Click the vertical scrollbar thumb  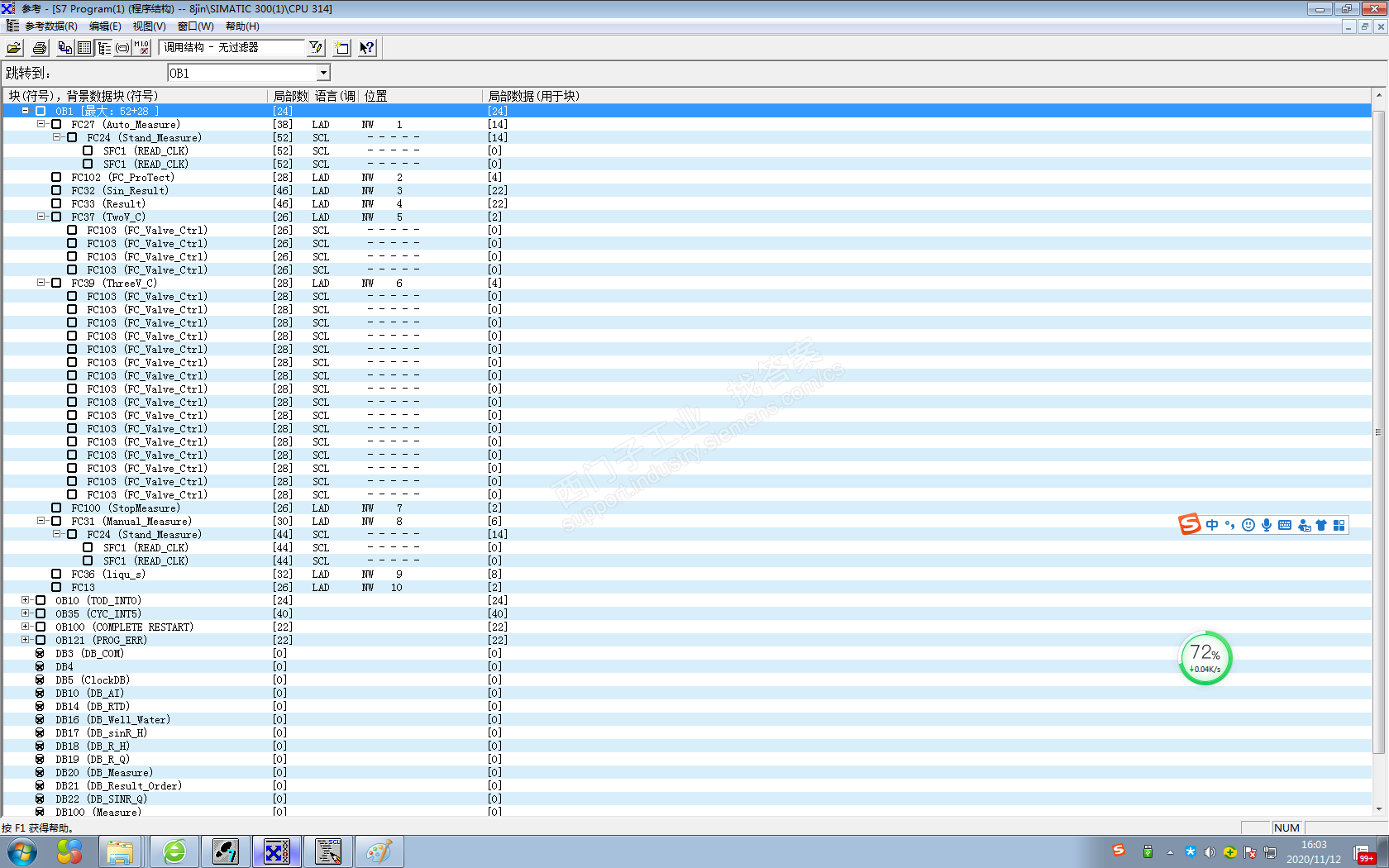click(x=1378, y=432)
